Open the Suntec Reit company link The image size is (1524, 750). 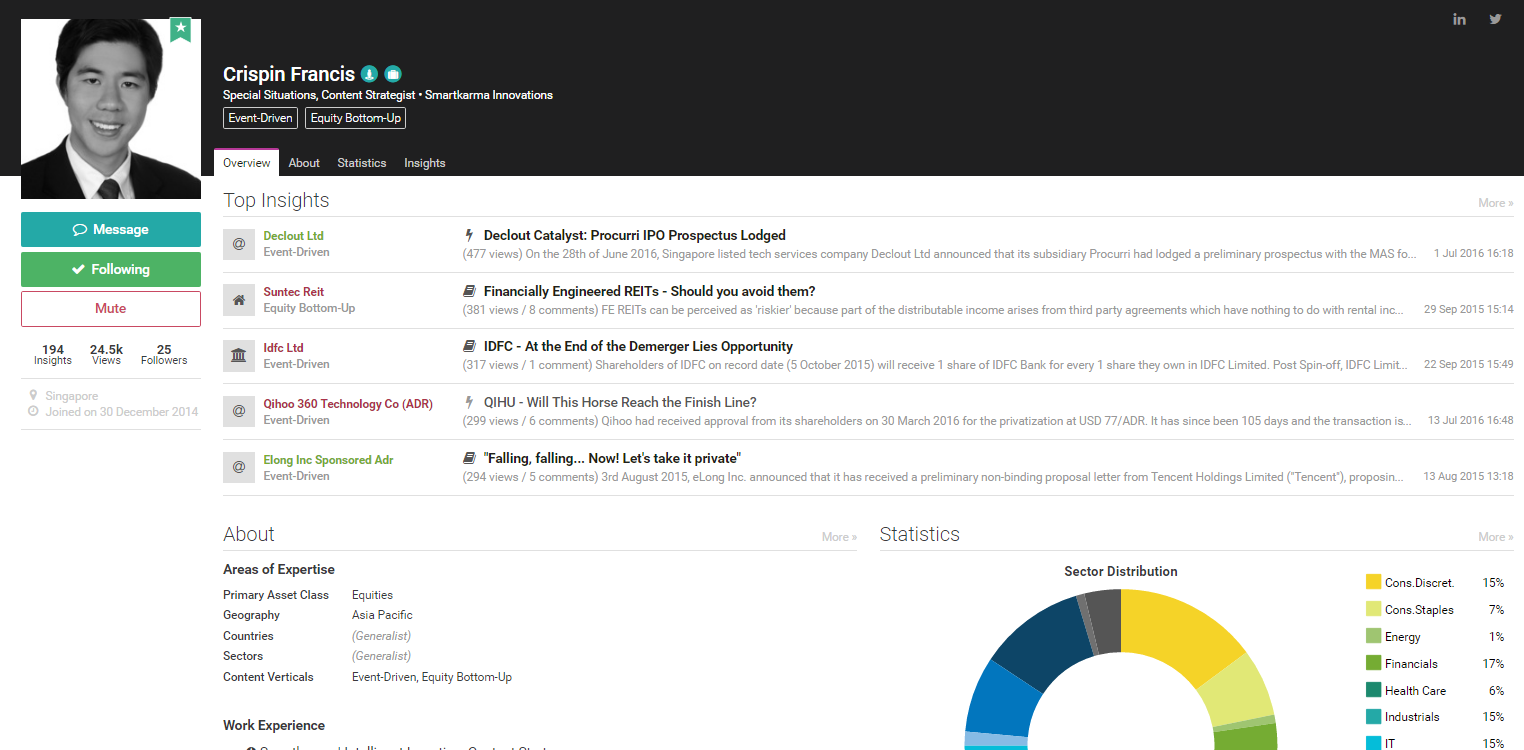click(293, 292)
